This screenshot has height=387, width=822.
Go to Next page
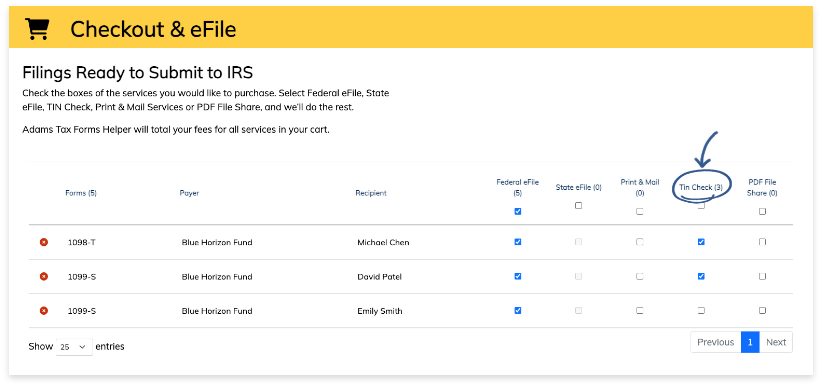pos(776,342)
